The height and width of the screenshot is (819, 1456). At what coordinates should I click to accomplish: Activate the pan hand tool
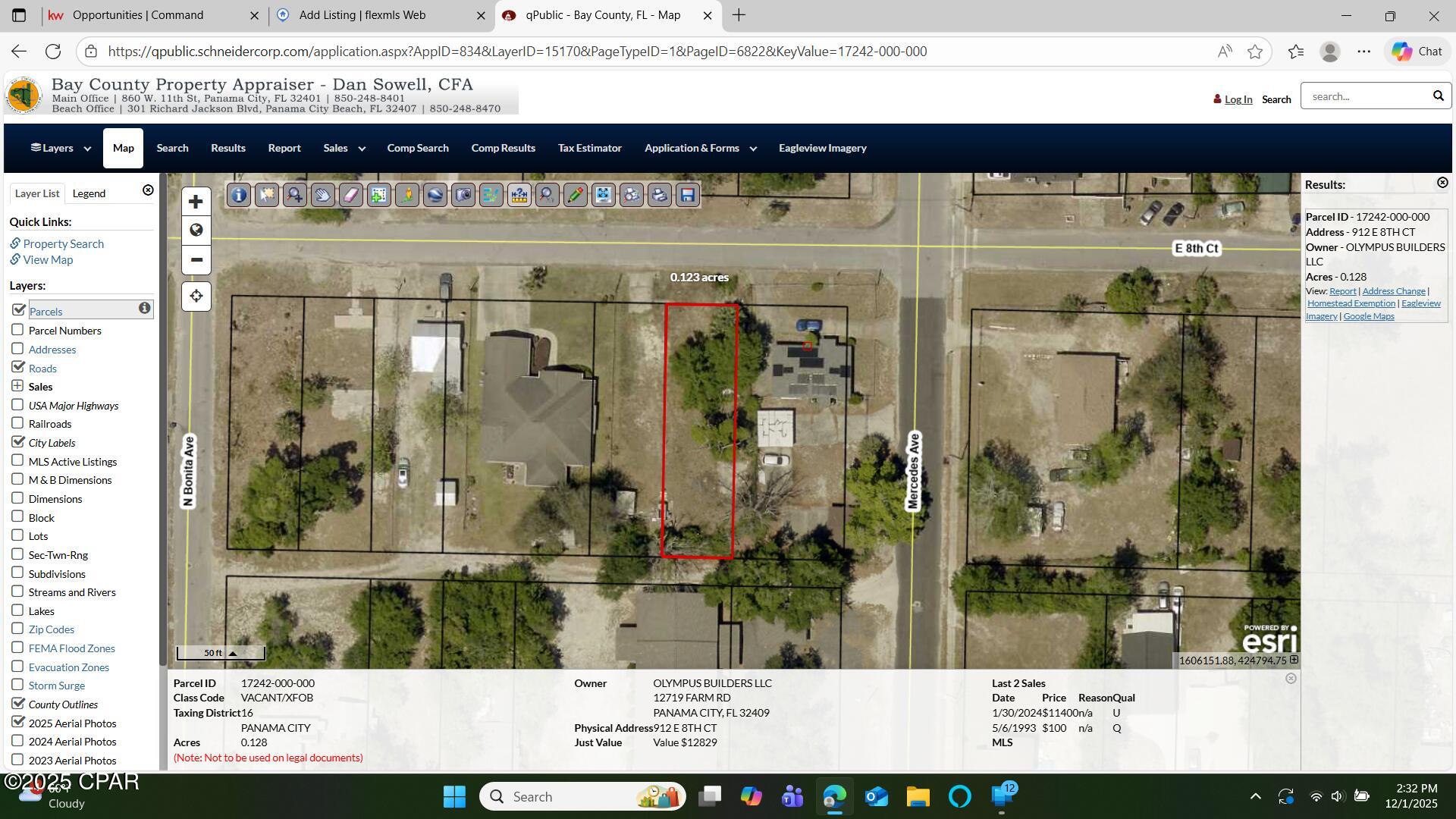[323, 195]
